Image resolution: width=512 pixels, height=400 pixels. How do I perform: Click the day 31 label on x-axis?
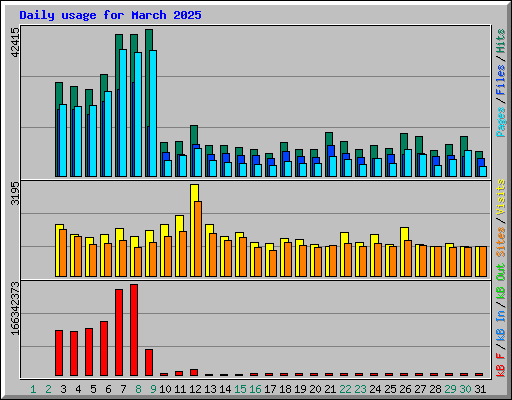pyautogui.click(x=480, y=389)
